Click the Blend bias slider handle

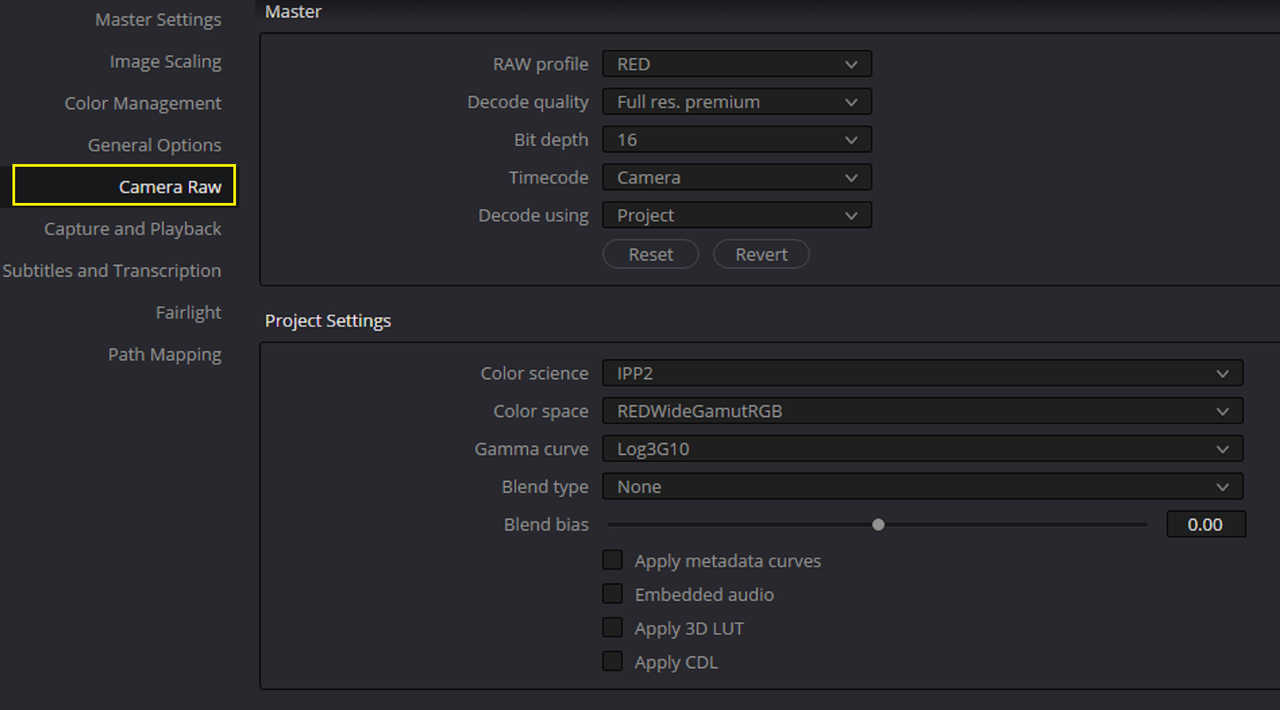pyautogui.click(x=878, y=524)
